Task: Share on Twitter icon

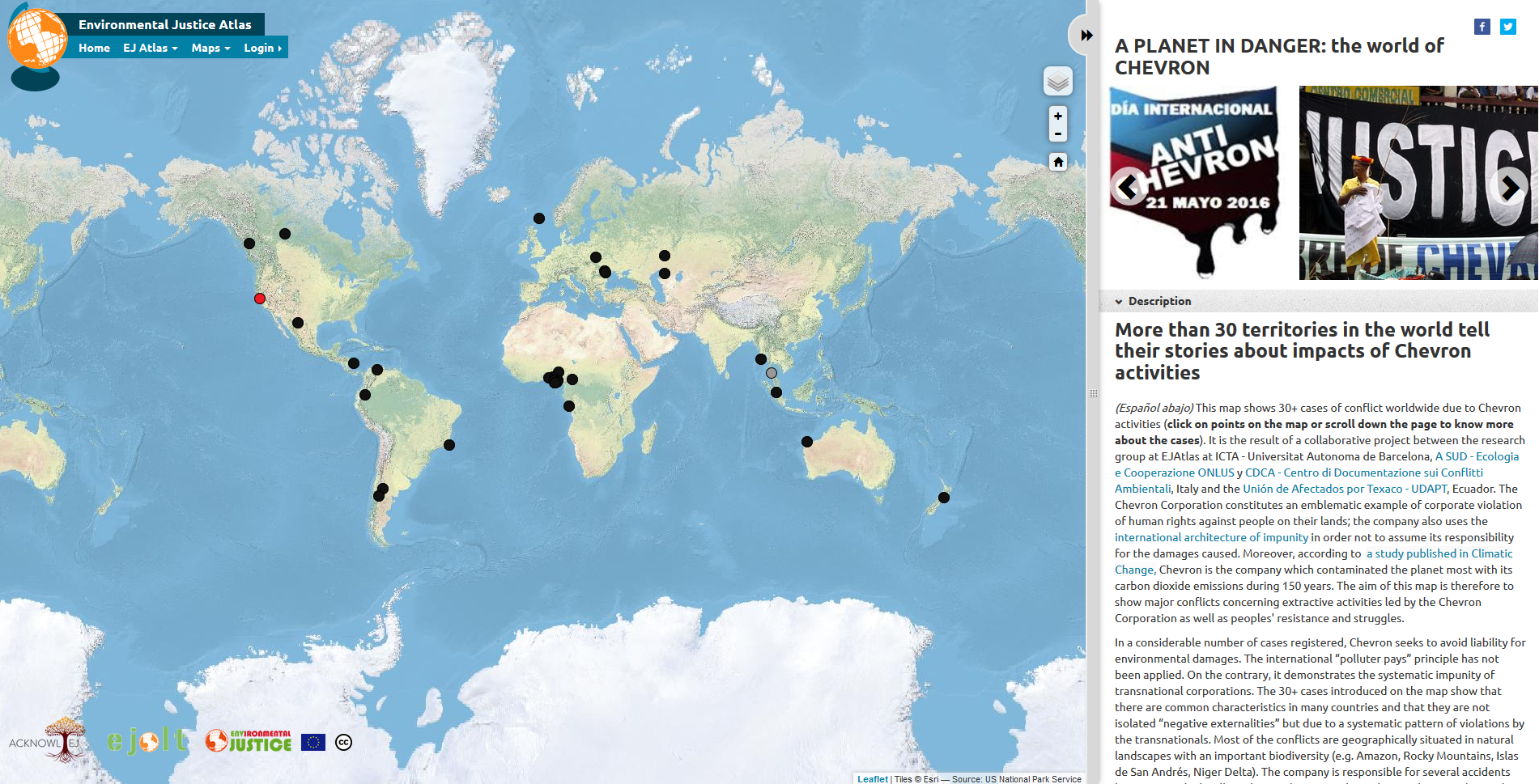Action: (x=1507, y=27)
